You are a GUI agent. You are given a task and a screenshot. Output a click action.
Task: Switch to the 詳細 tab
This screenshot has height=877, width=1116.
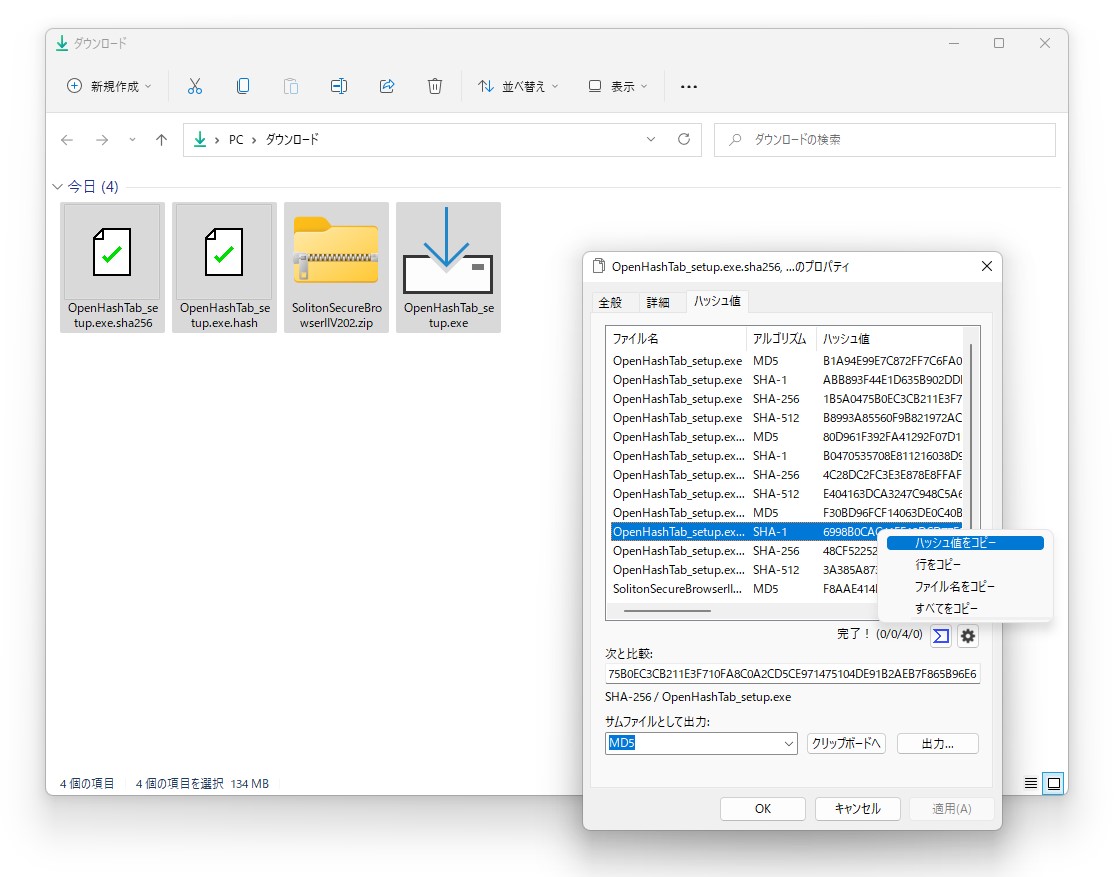658,303
